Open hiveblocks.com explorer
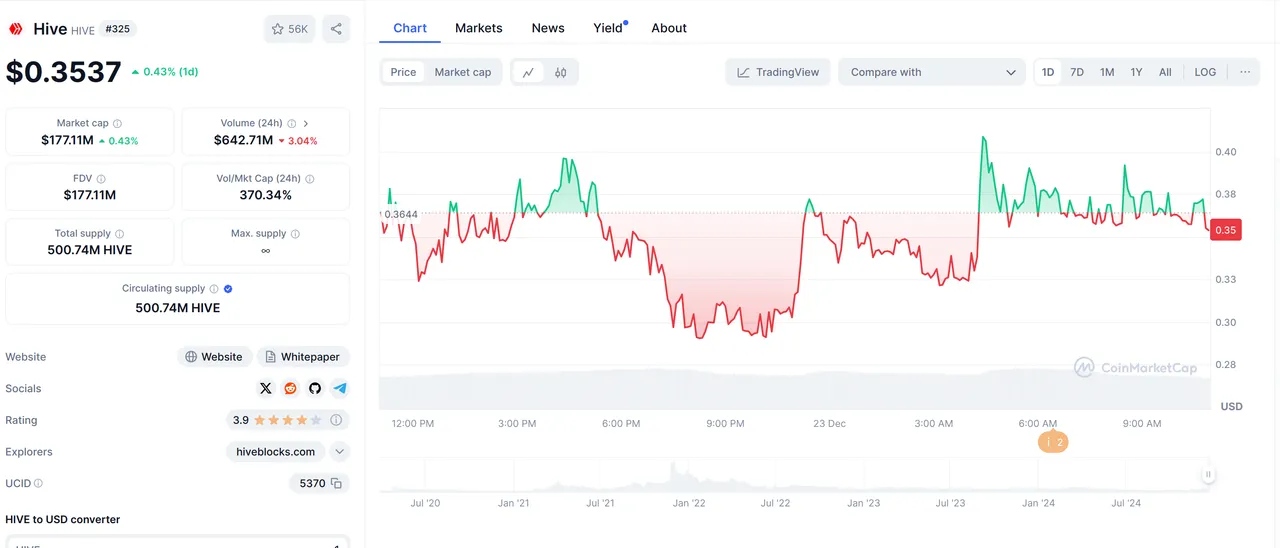1280x548 pixels. point(276,452)
